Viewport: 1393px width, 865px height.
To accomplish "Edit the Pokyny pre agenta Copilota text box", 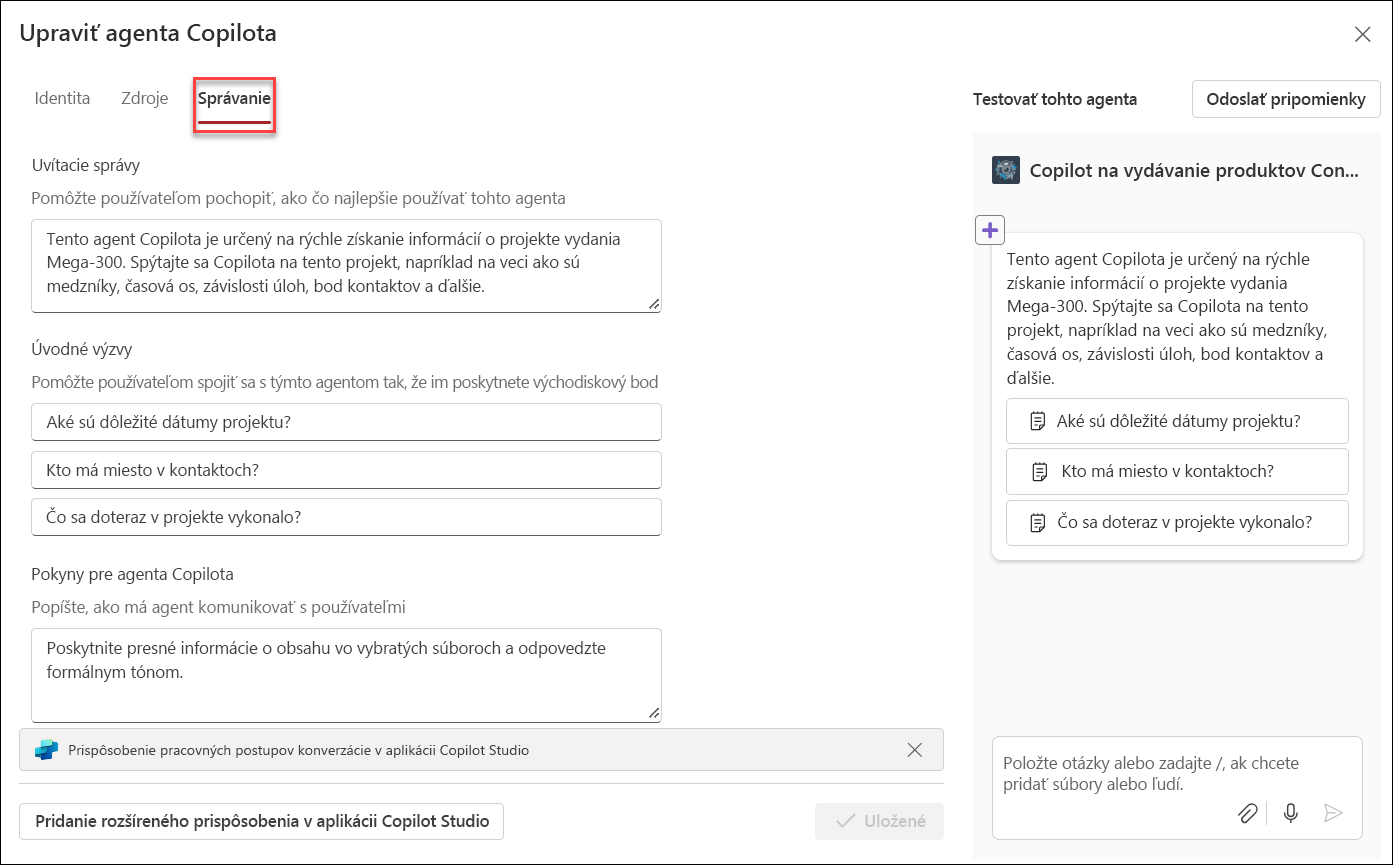I will point(346,675).
